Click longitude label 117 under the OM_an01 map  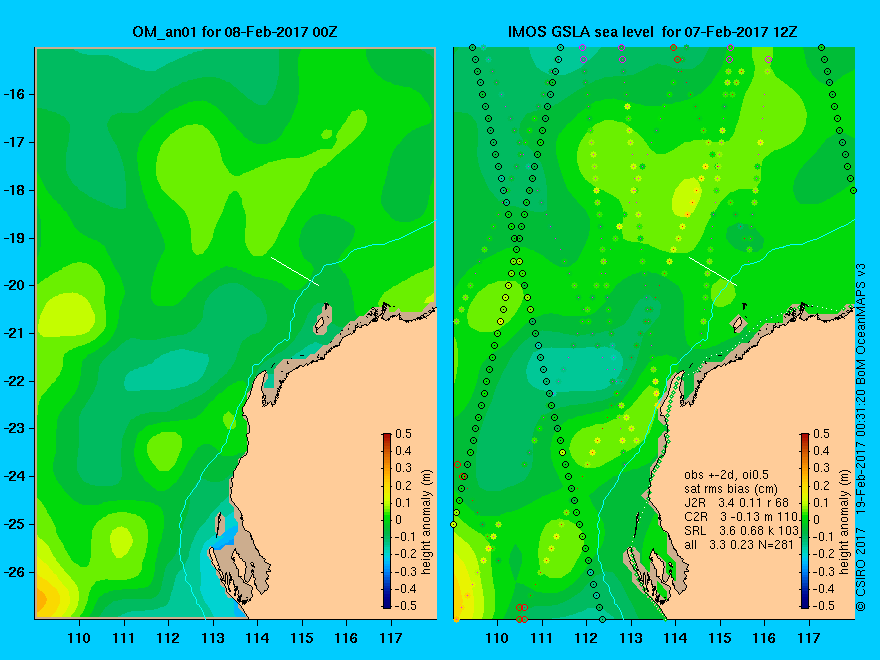coord(391,638)
